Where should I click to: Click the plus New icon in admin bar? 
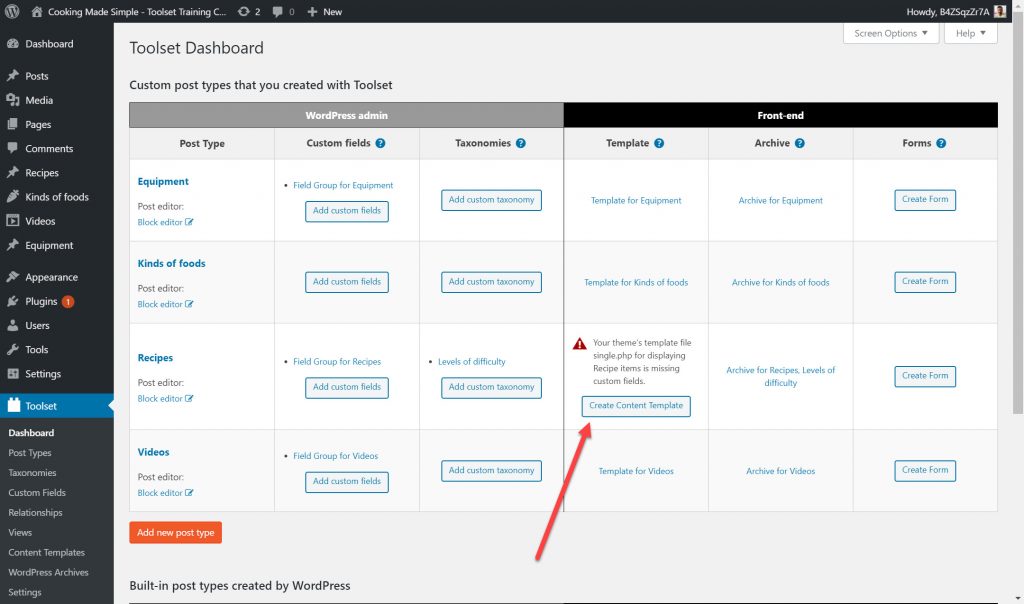pos(312,12)
